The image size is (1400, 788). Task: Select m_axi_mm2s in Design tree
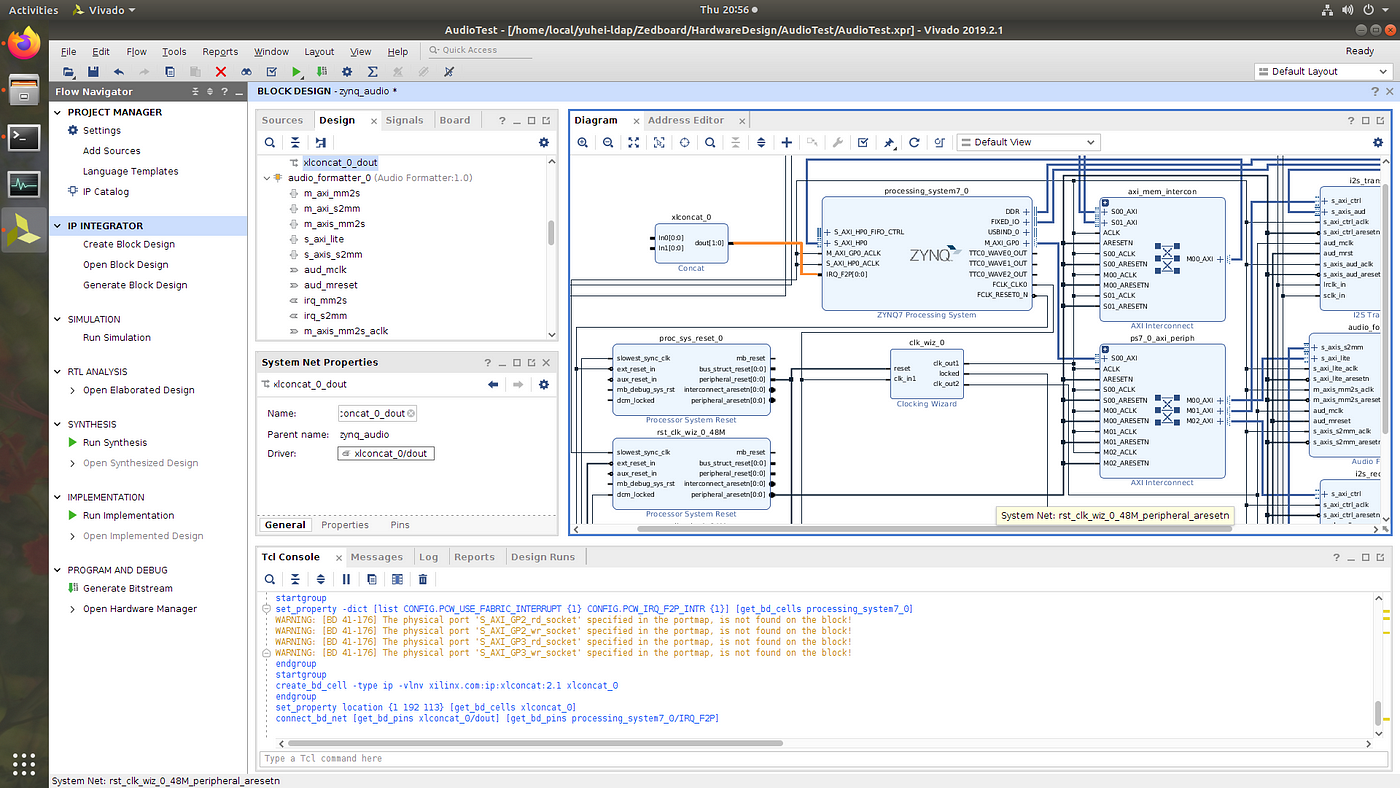point(334,193)
